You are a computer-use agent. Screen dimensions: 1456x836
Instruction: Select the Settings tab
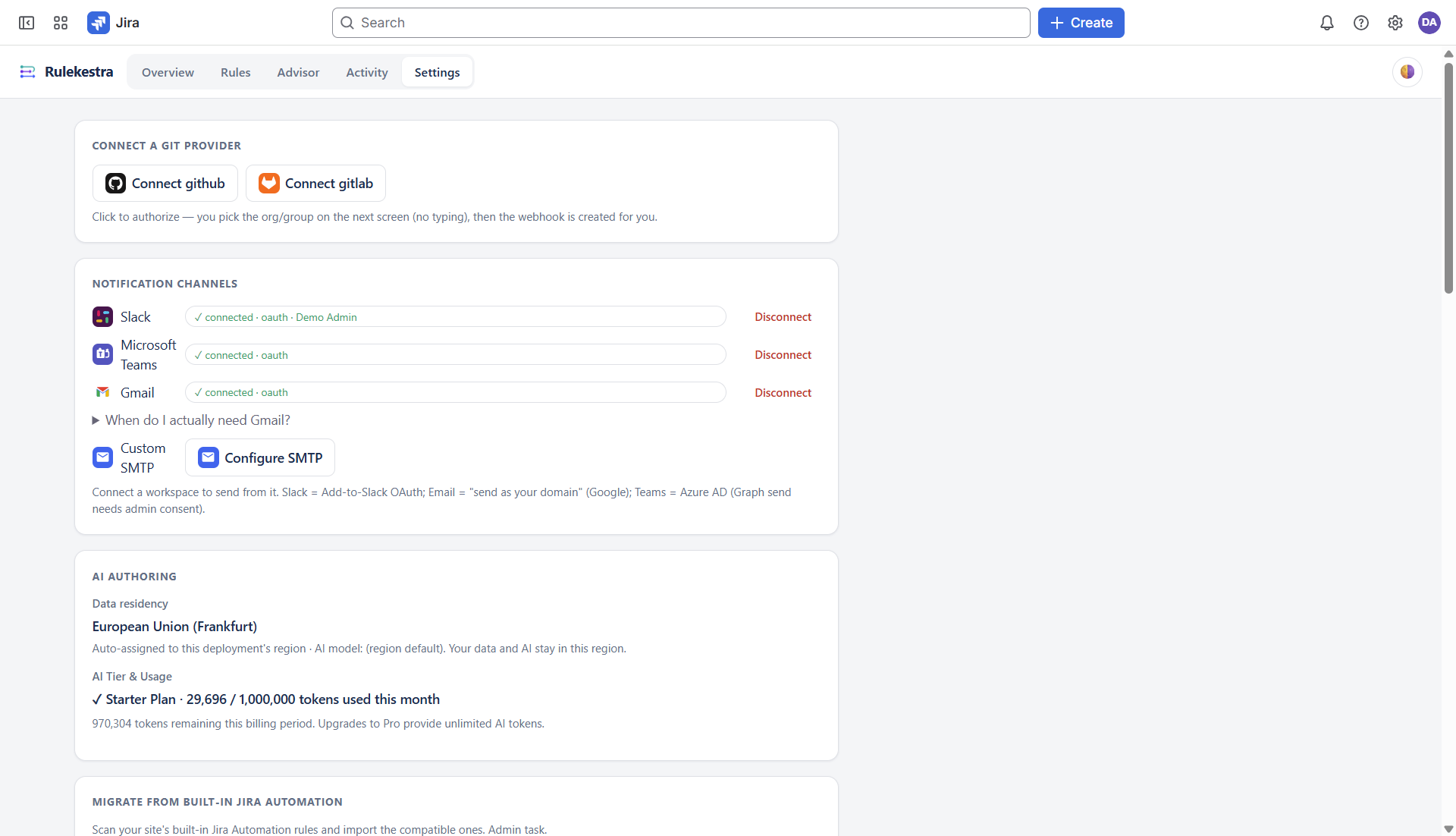pos(437,72)
